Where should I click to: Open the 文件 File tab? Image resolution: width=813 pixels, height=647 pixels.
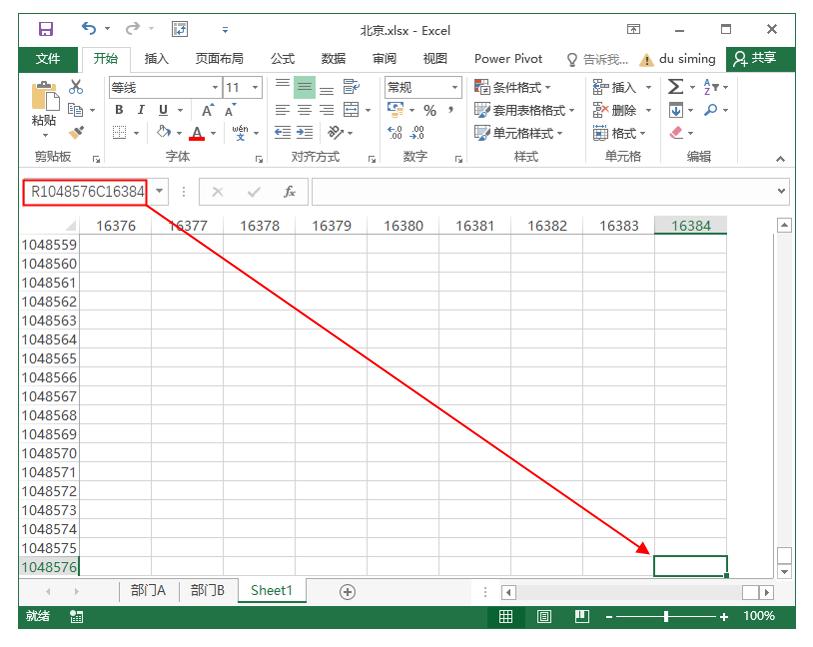tap(48, 59)
